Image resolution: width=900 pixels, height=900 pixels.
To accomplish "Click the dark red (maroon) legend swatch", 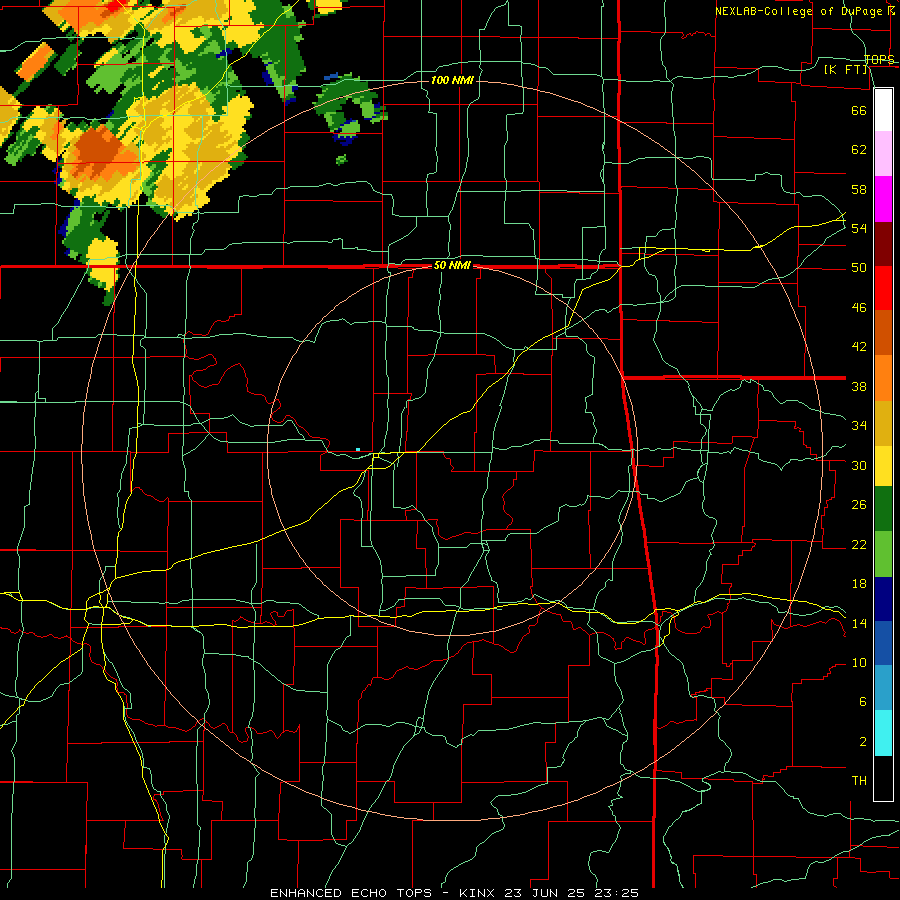I will coord(883,244).
